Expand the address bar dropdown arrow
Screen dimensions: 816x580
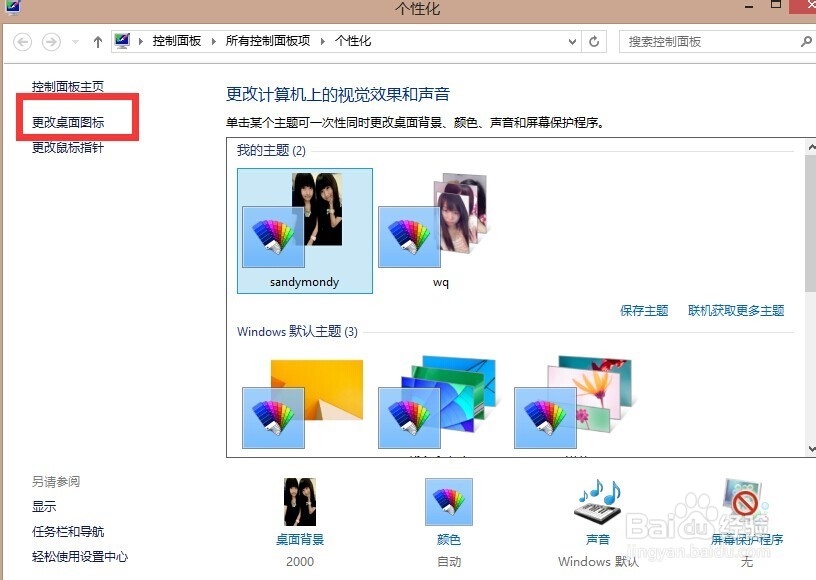coord(570,41)
